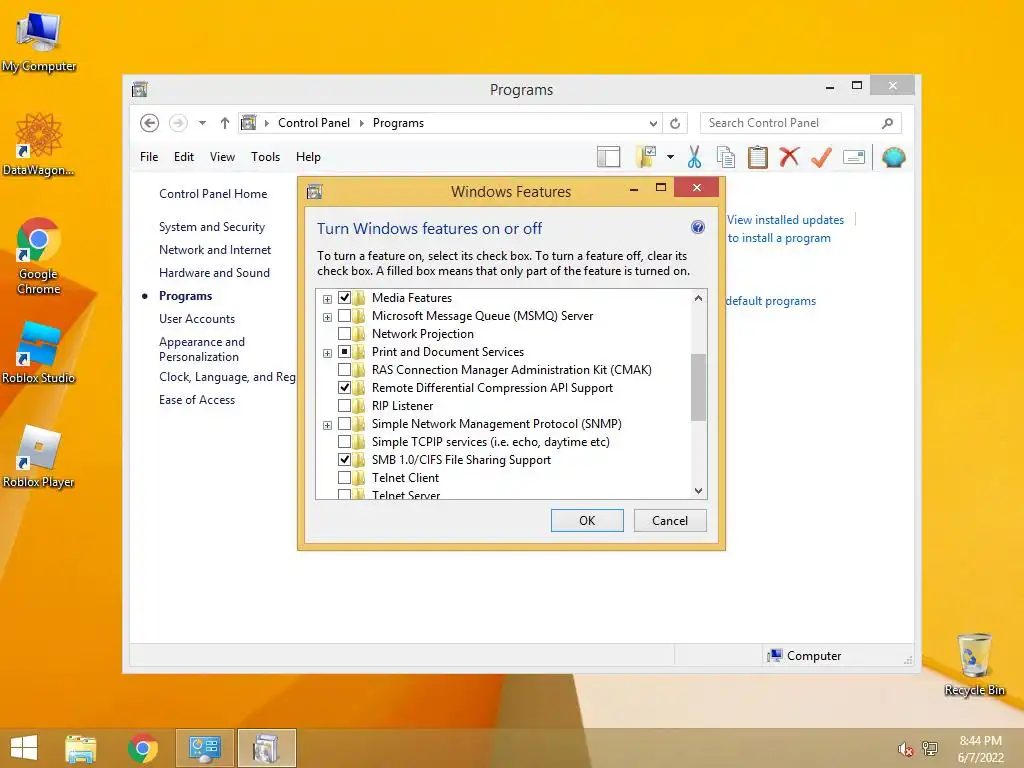Click the folder views toolbar icon
Viewport: 1024px width, 768px height.
click(x=647, y=157)
